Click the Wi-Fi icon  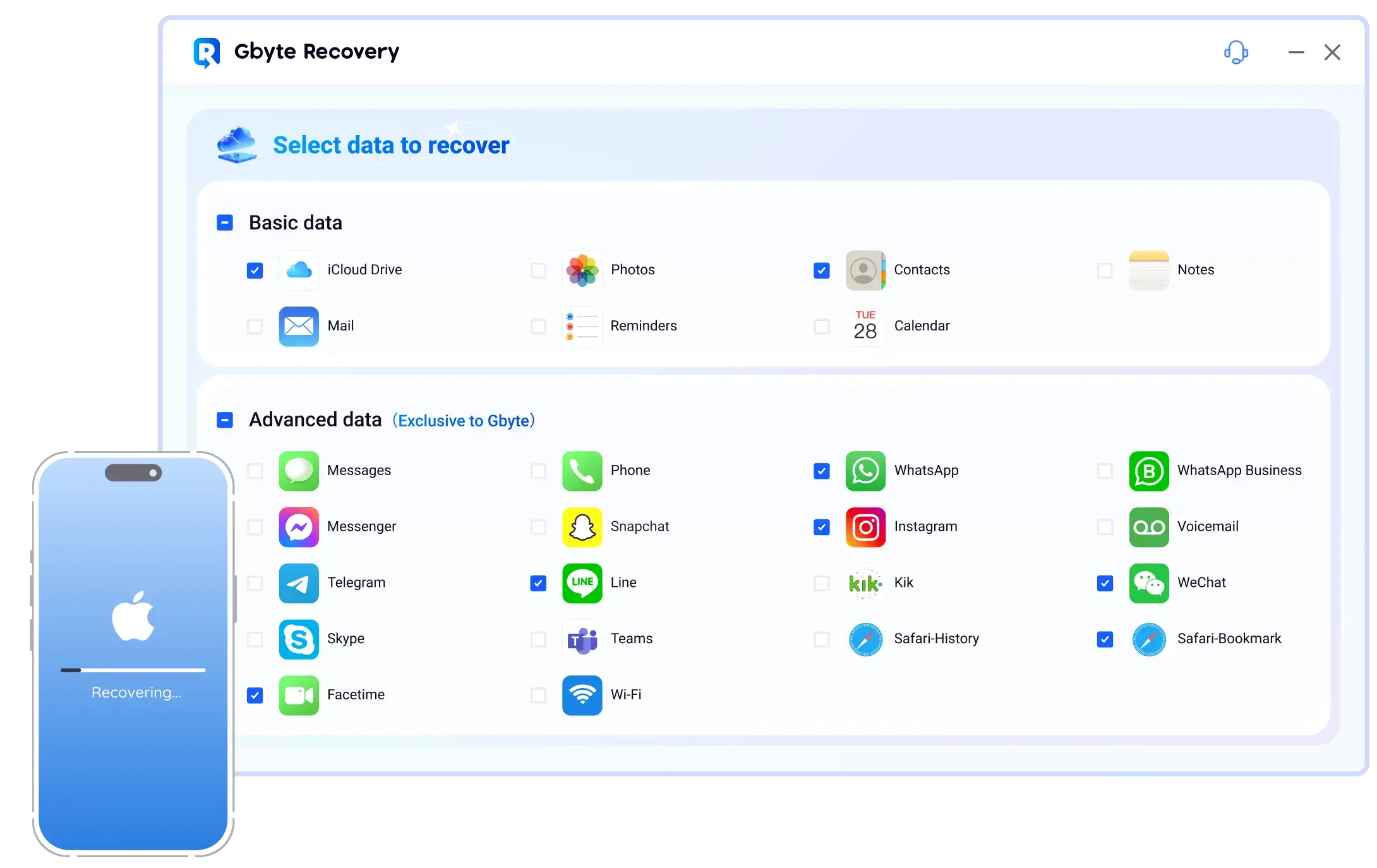582,696
